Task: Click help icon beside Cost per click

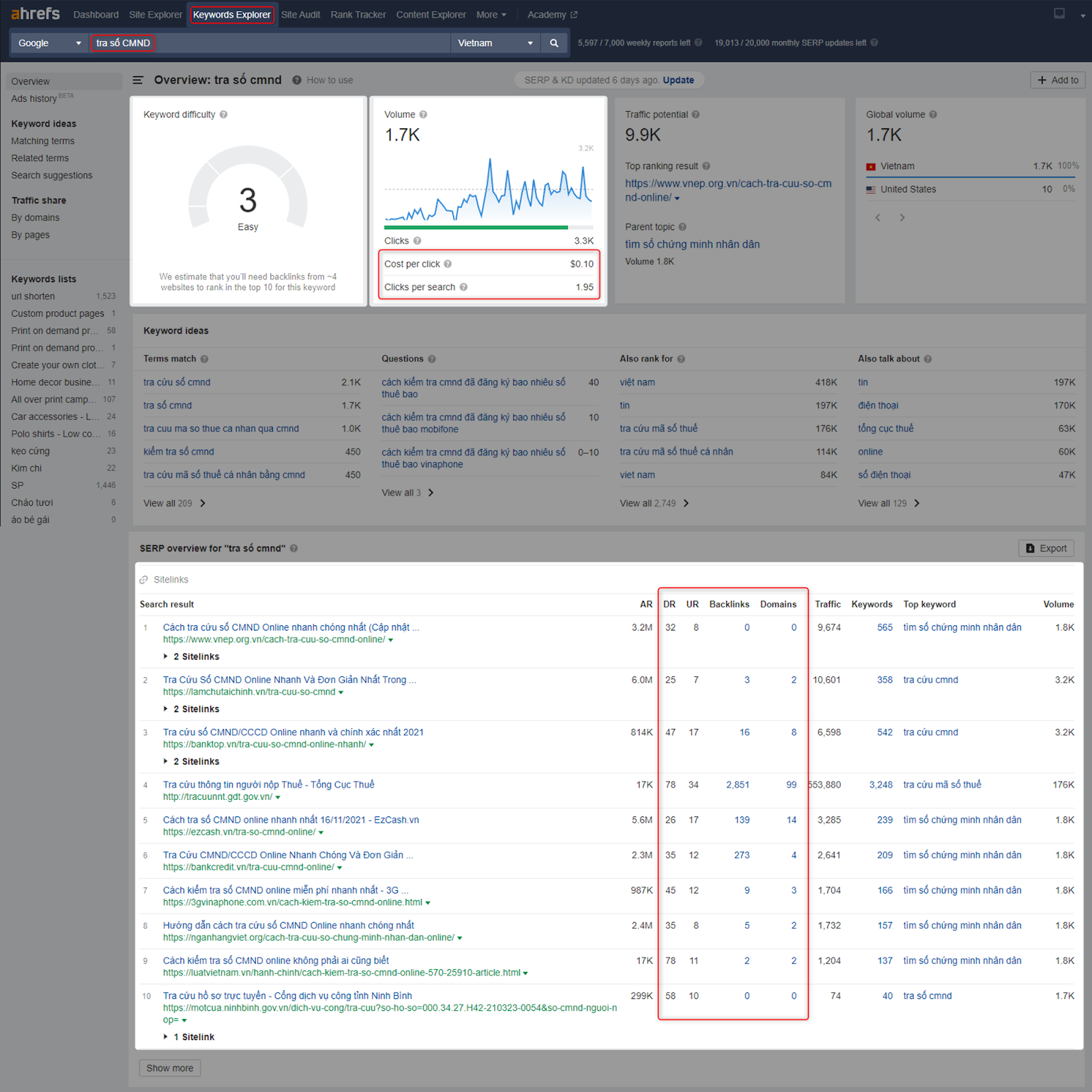Action: click(448, 264)
